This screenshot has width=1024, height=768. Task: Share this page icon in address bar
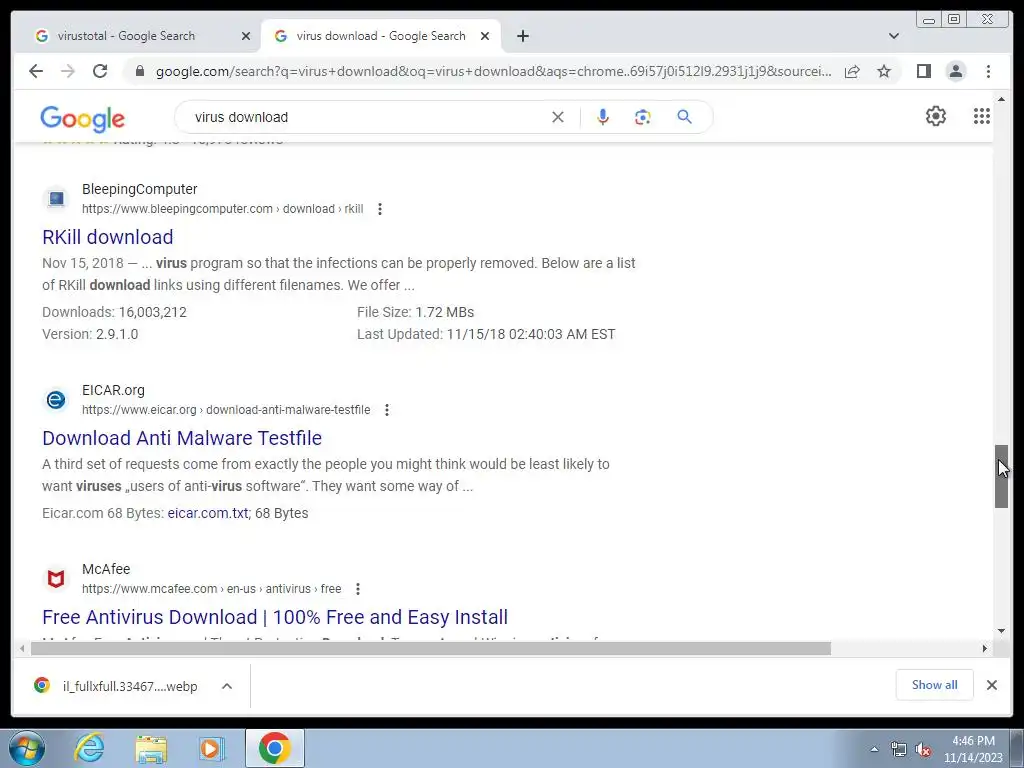tap(852, 71)
